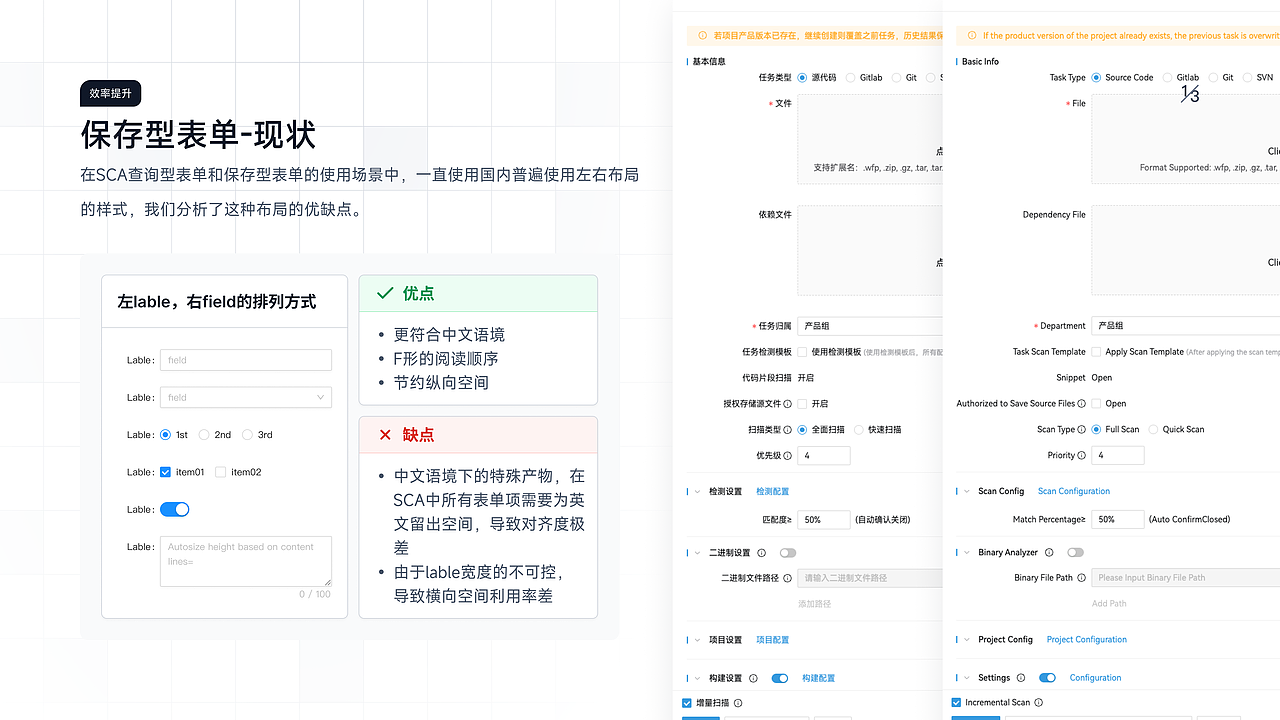Click the Binary File Path input
Image resolution: width=1280 pixels, height=720 pixels.
1186,578
